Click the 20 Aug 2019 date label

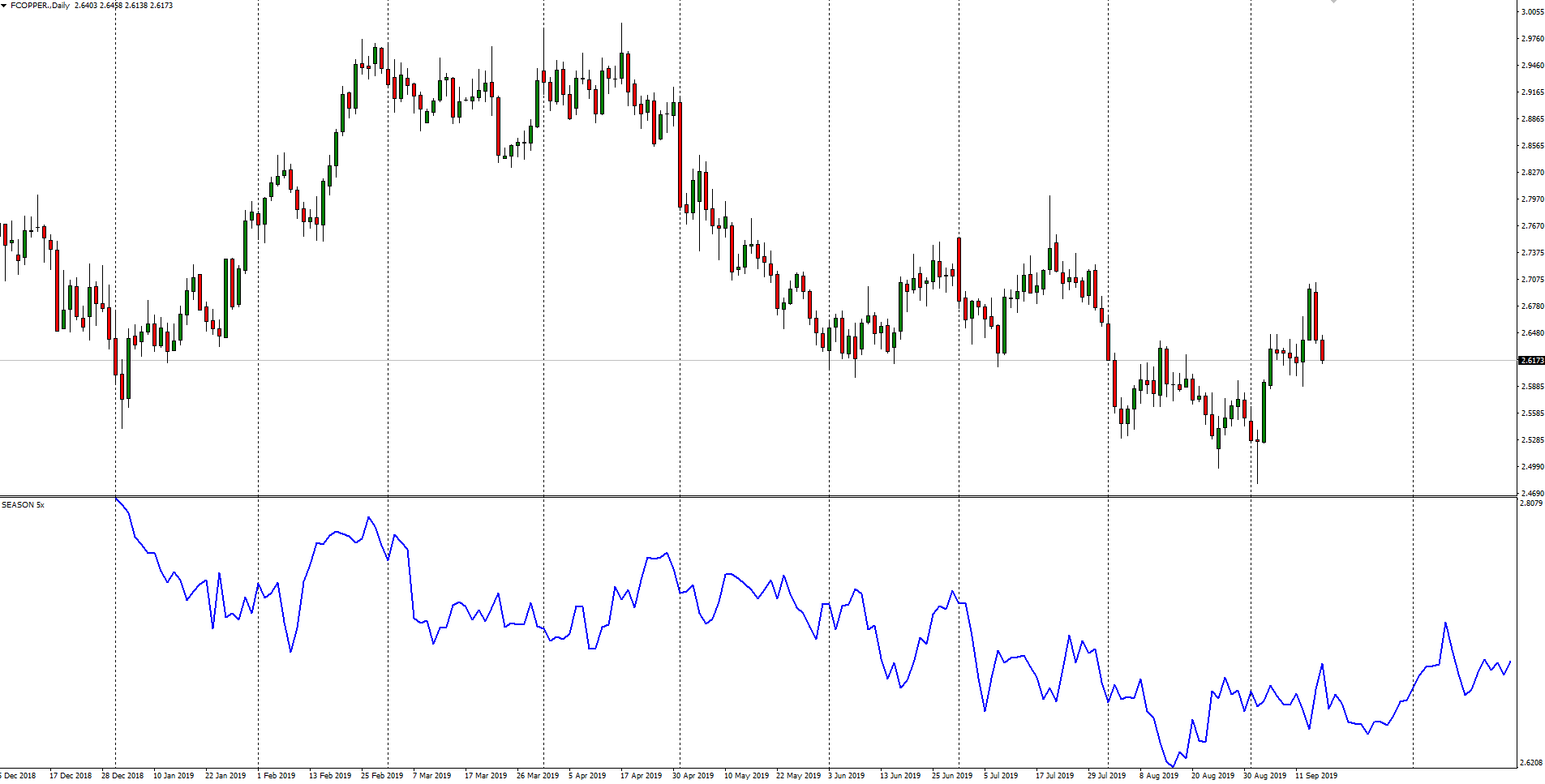(x=1213, y=776)
